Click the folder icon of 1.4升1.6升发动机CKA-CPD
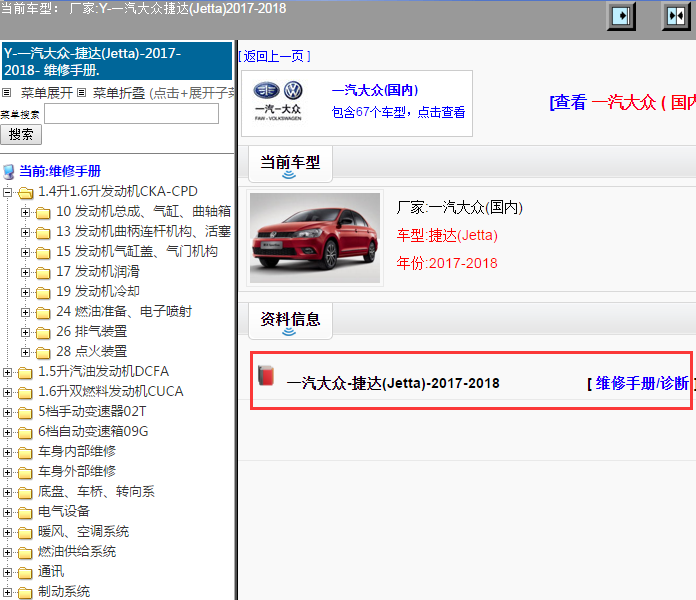The image size is (696, 600). point(25,193)
